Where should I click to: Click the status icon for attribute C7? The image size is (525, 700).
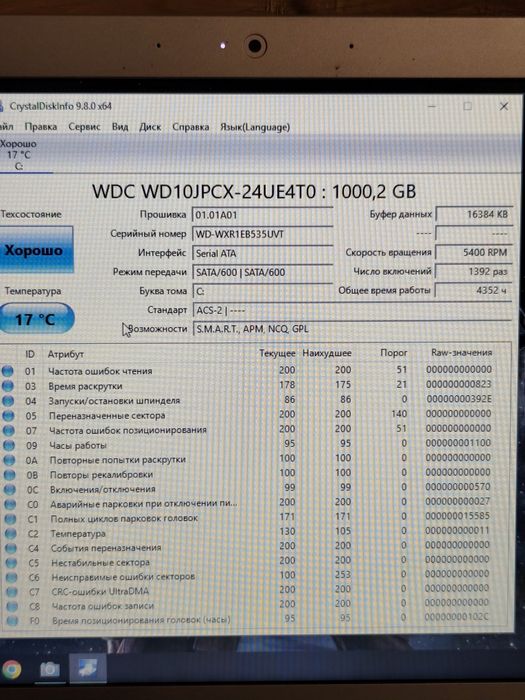pos(12,592)
